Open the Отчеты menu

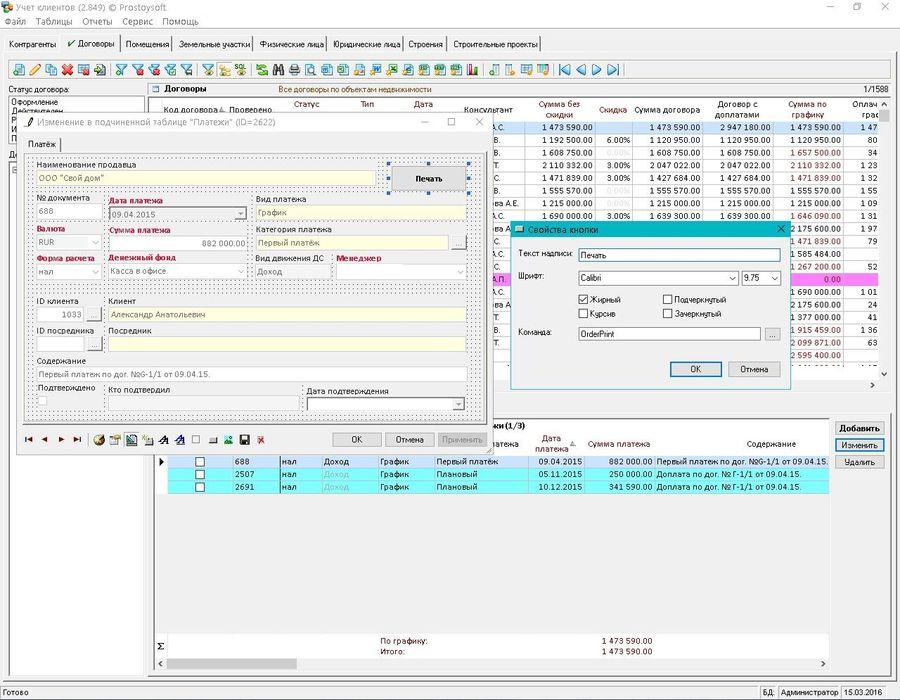tap(97, 21)
